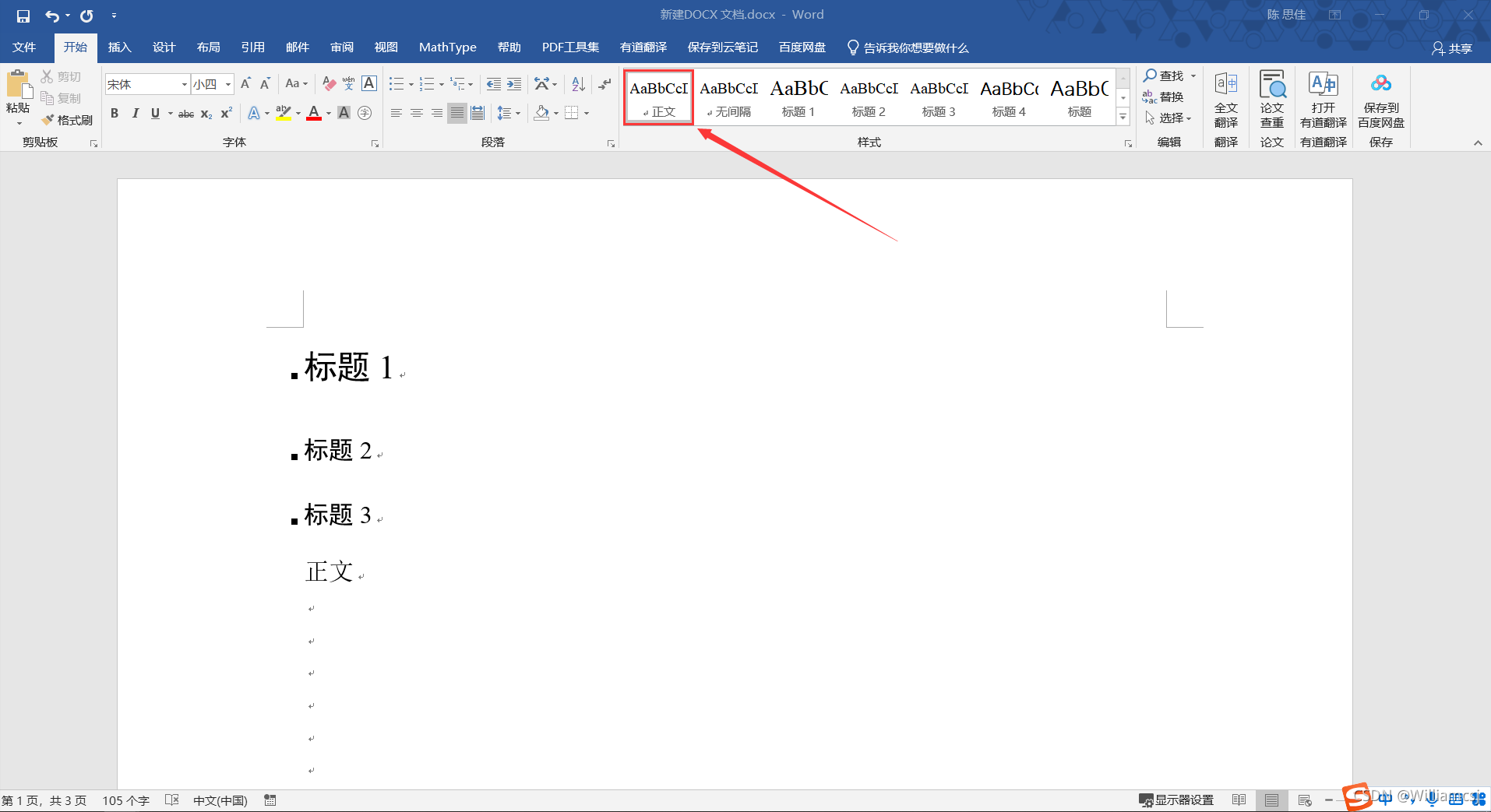
Task: Open phonetic guide (拼音) icon
Action: coord(348,83)
